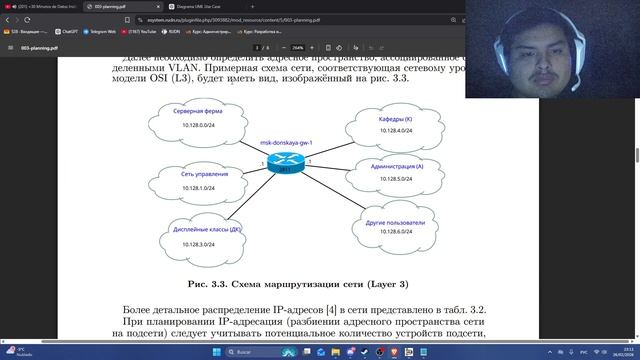The height and width of the screenshot is (360, 640).
Task: Click the text 10.128.4.0/24
Action: (396, 131)
